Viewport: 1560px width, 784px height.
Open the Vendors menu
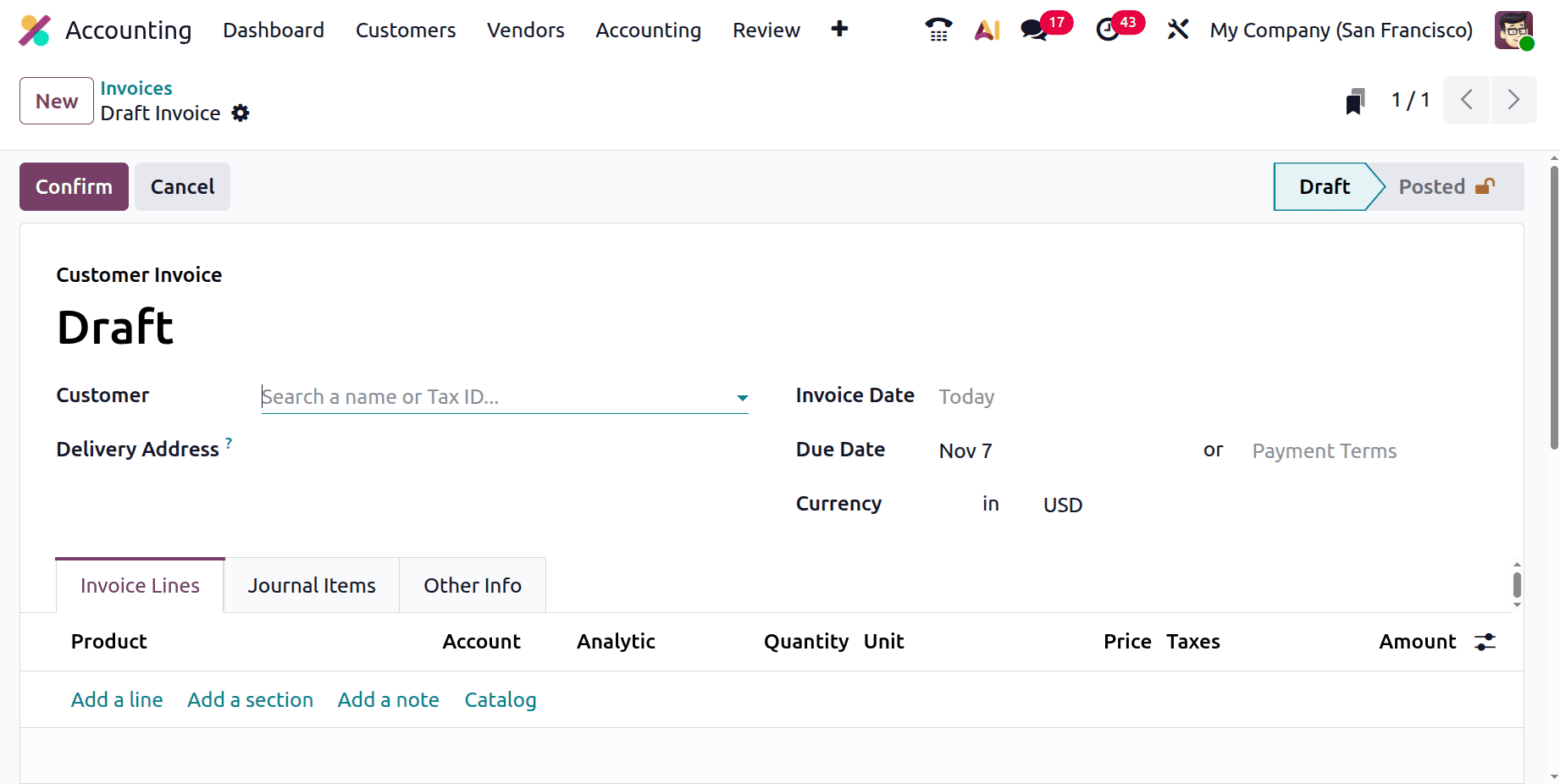525,30
